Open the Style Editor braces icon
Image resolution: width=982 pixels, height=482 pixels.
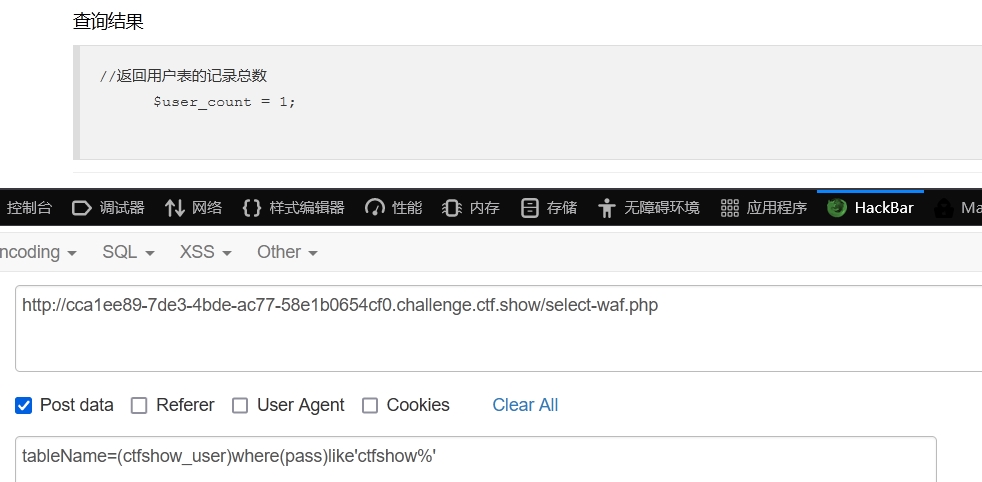coord(252,208)
